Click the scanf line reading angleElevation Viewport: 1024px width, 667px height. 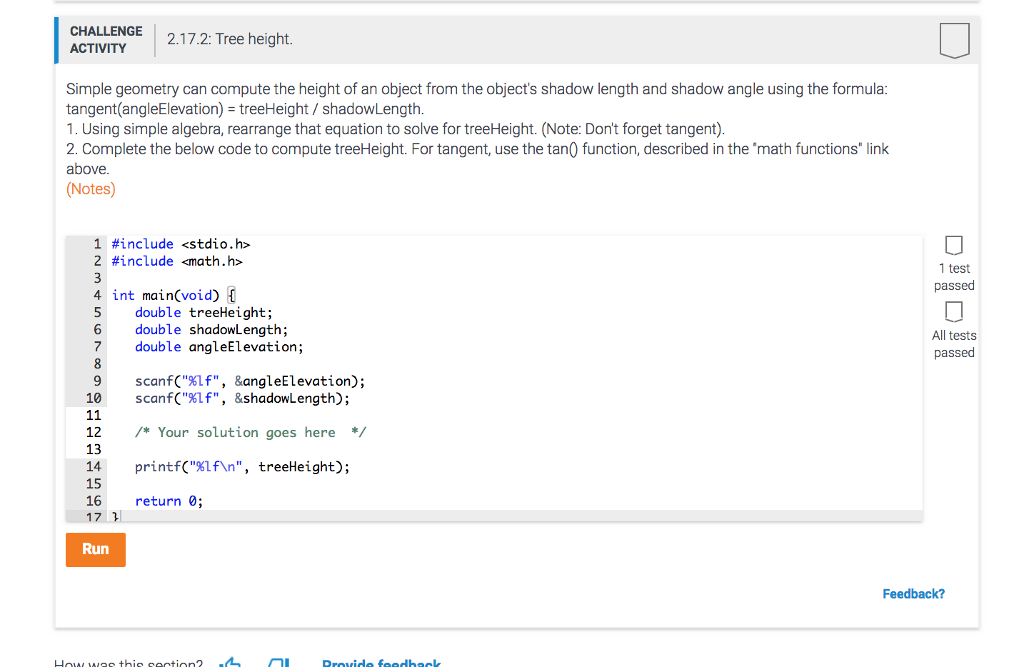point(250,382)
